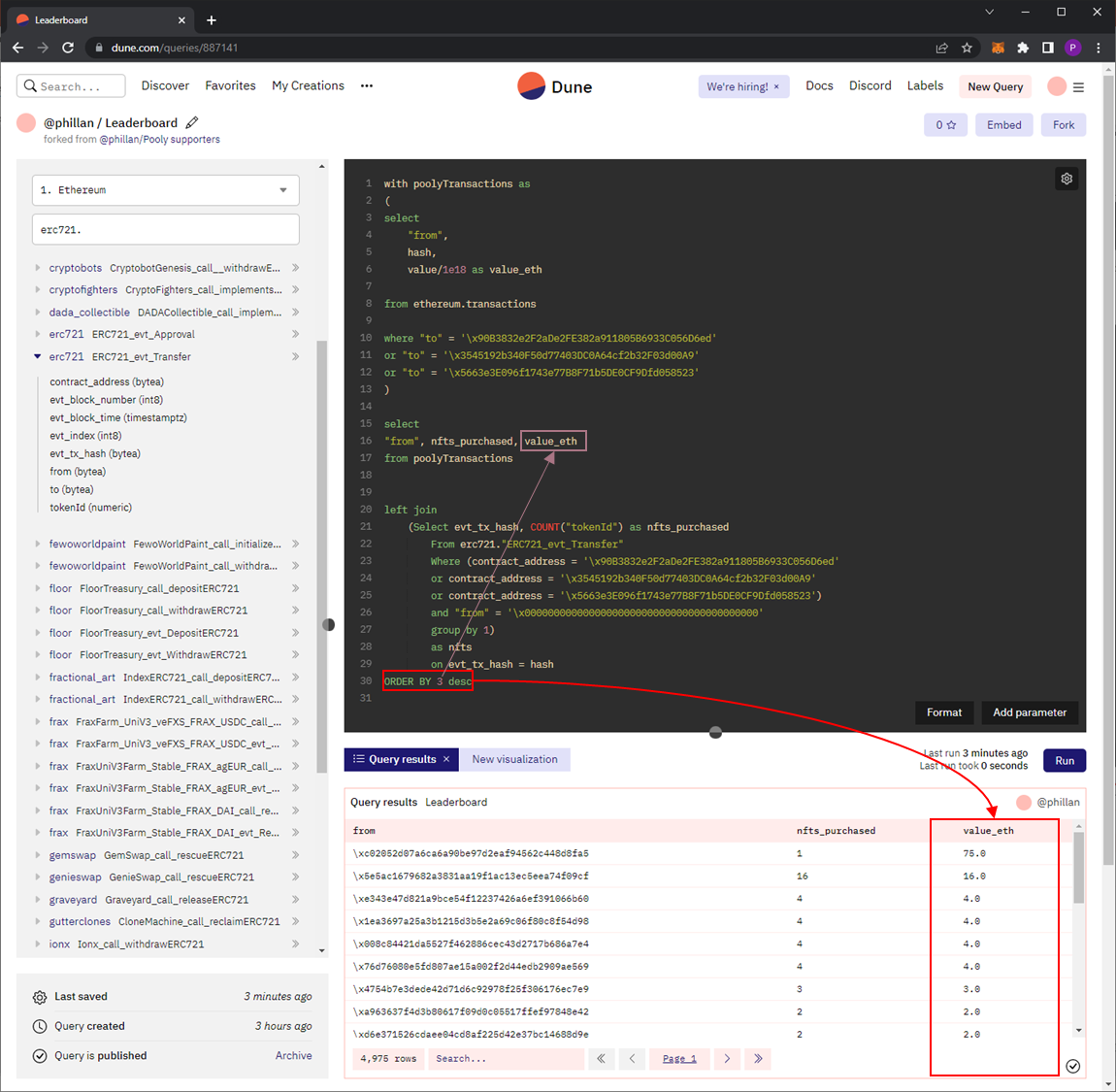Close the "We're hiring!" banner
The width and height of the screenshot is (1116, 1092).
775,86
